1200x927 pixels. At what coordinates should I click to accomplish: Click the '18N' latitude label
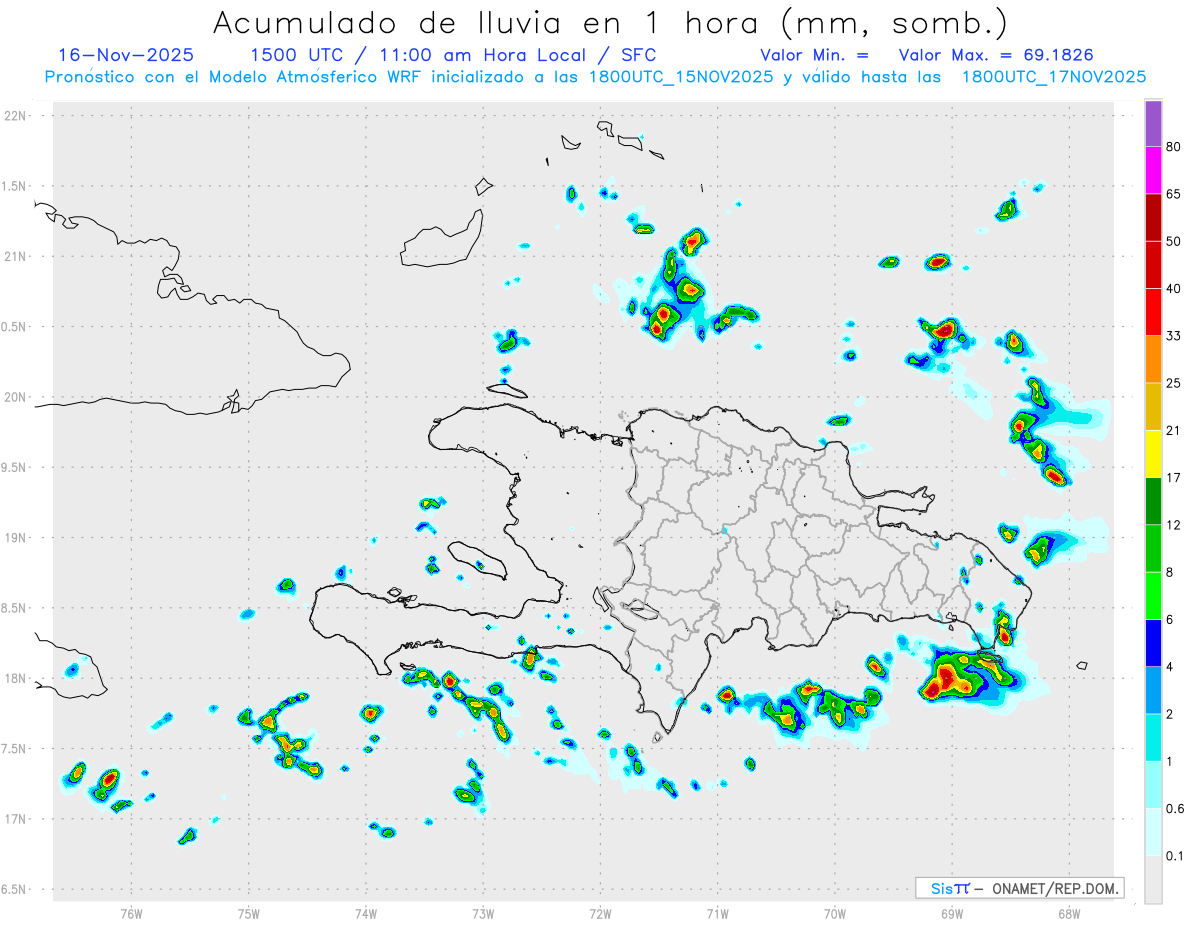(14, 679)
